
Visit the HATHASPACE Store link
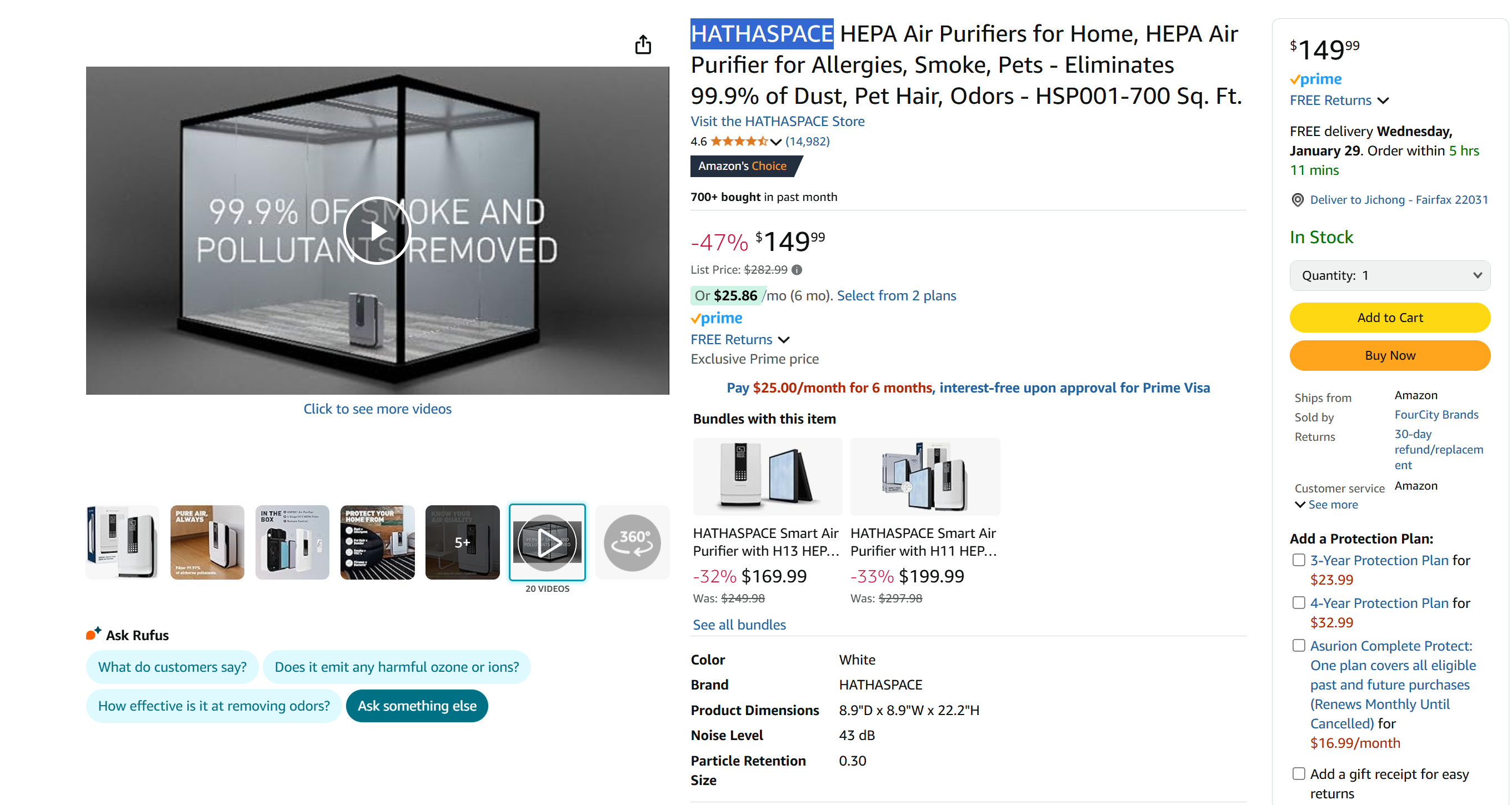pos(777,122)
